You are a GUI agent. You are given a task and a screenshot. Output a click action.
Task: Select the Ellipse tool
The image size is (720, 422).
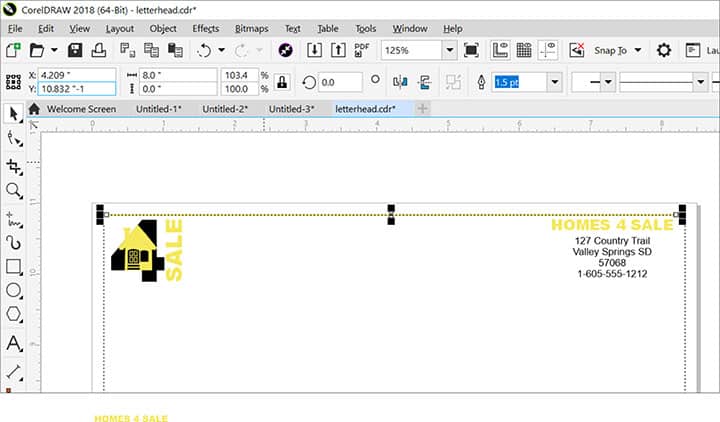point(14,291)
